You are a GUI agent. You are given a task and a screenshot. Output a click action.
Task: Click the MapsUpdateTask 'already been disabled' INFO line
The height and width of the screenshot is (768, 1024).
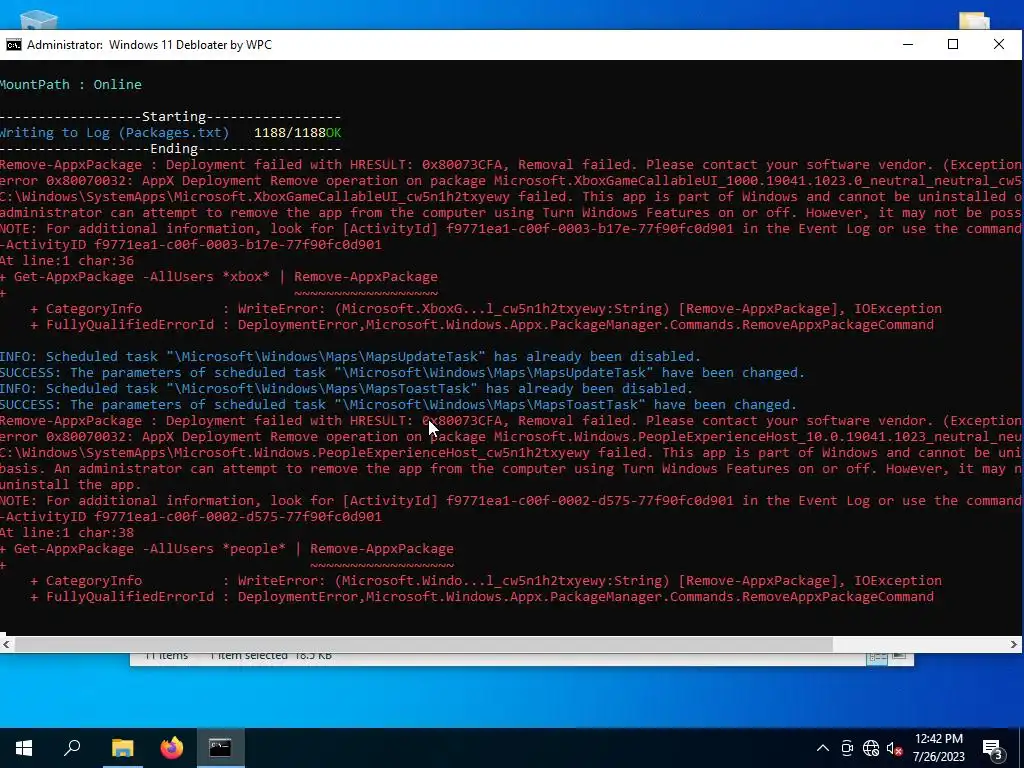click(350, 357)
